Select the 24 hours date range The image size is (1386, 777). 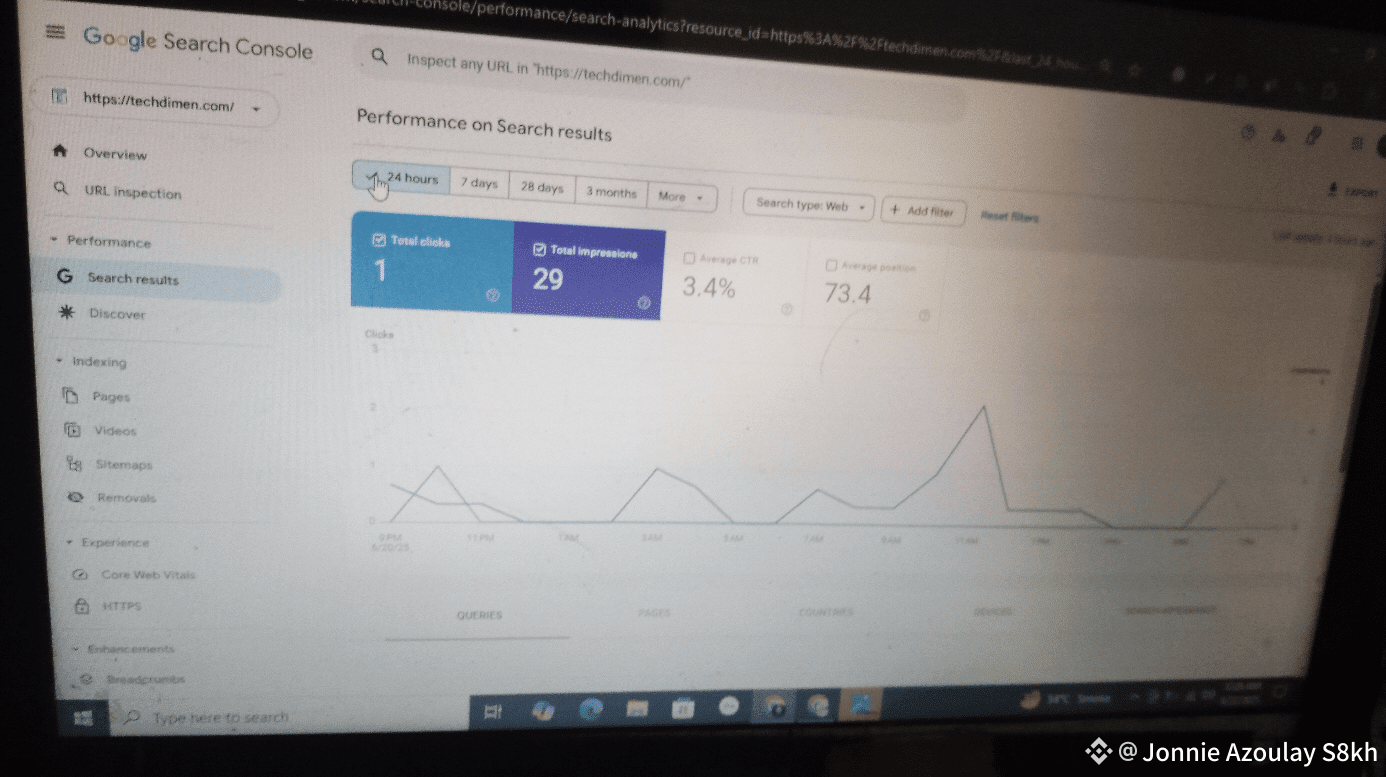(401, 178)
